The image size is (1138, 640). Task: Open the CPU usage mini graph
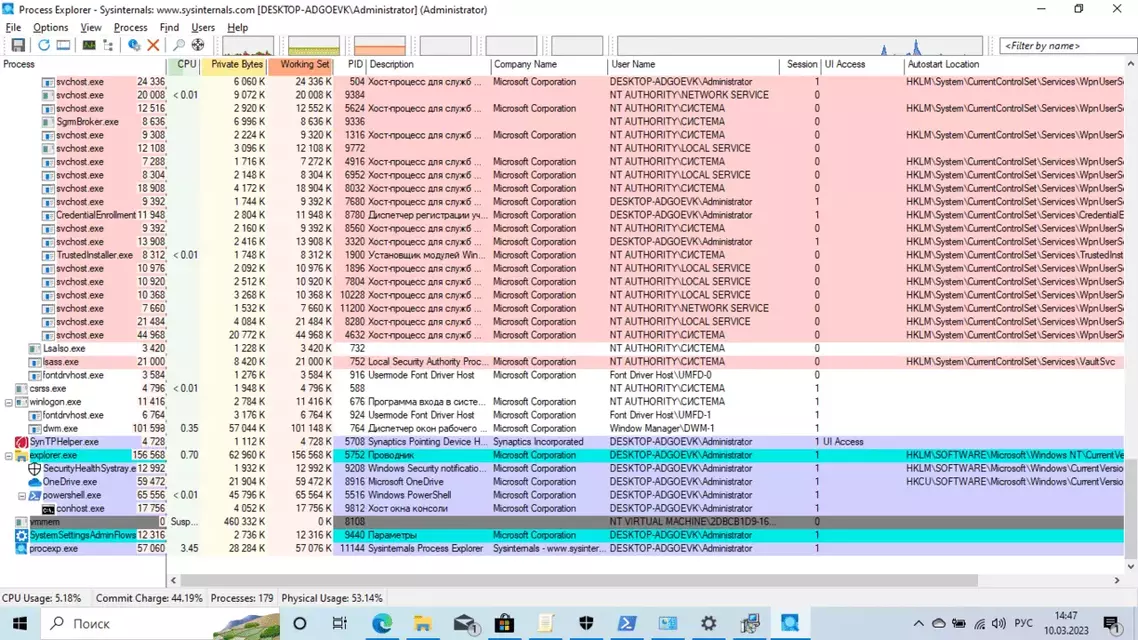point(247,46)
